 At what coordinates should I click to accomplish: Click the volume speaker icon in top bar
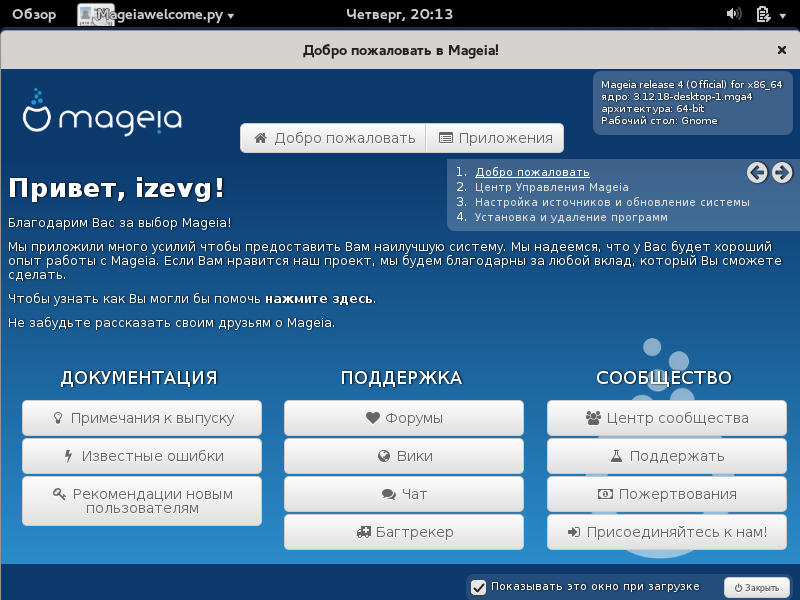(x=733, y=14)
